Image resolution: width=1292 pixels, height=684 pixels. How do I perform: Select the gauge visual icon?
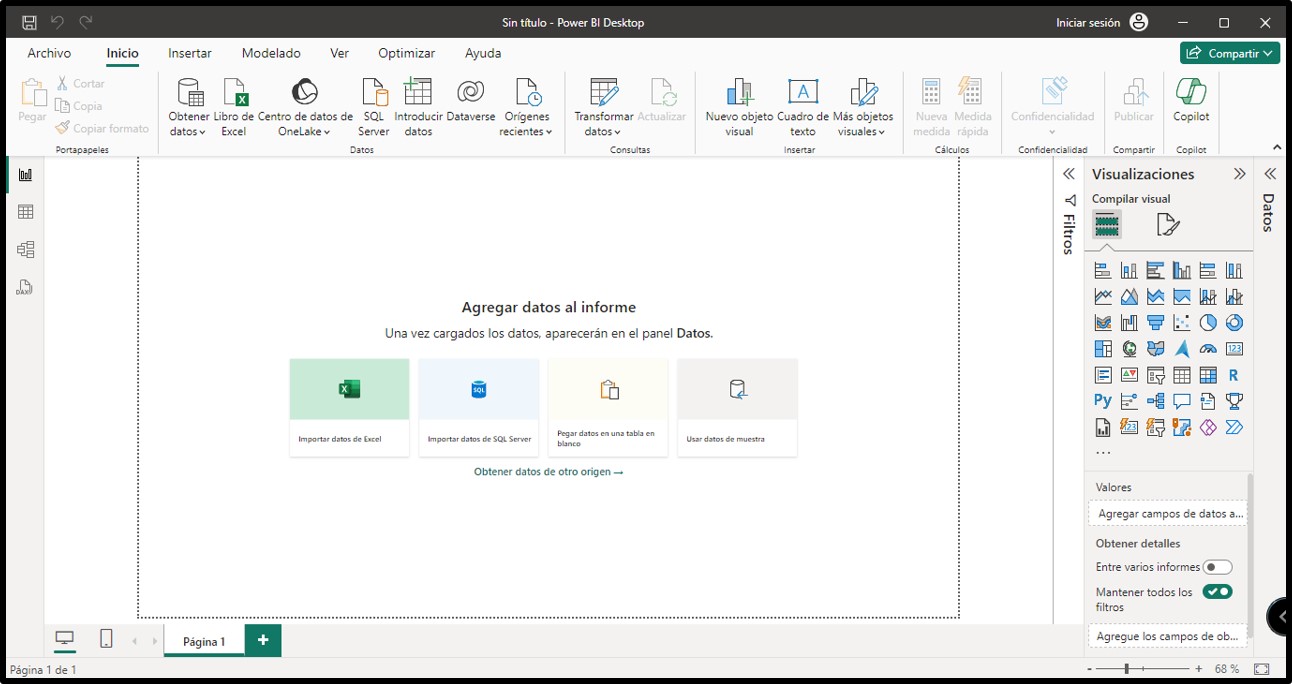[1209, 348]
